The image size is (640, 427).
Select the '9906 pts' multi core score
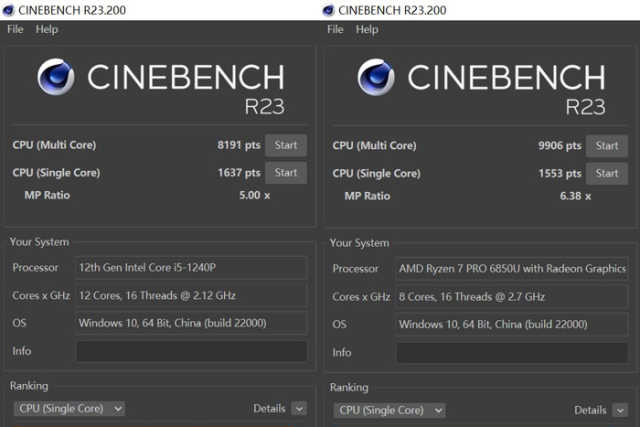560,146
